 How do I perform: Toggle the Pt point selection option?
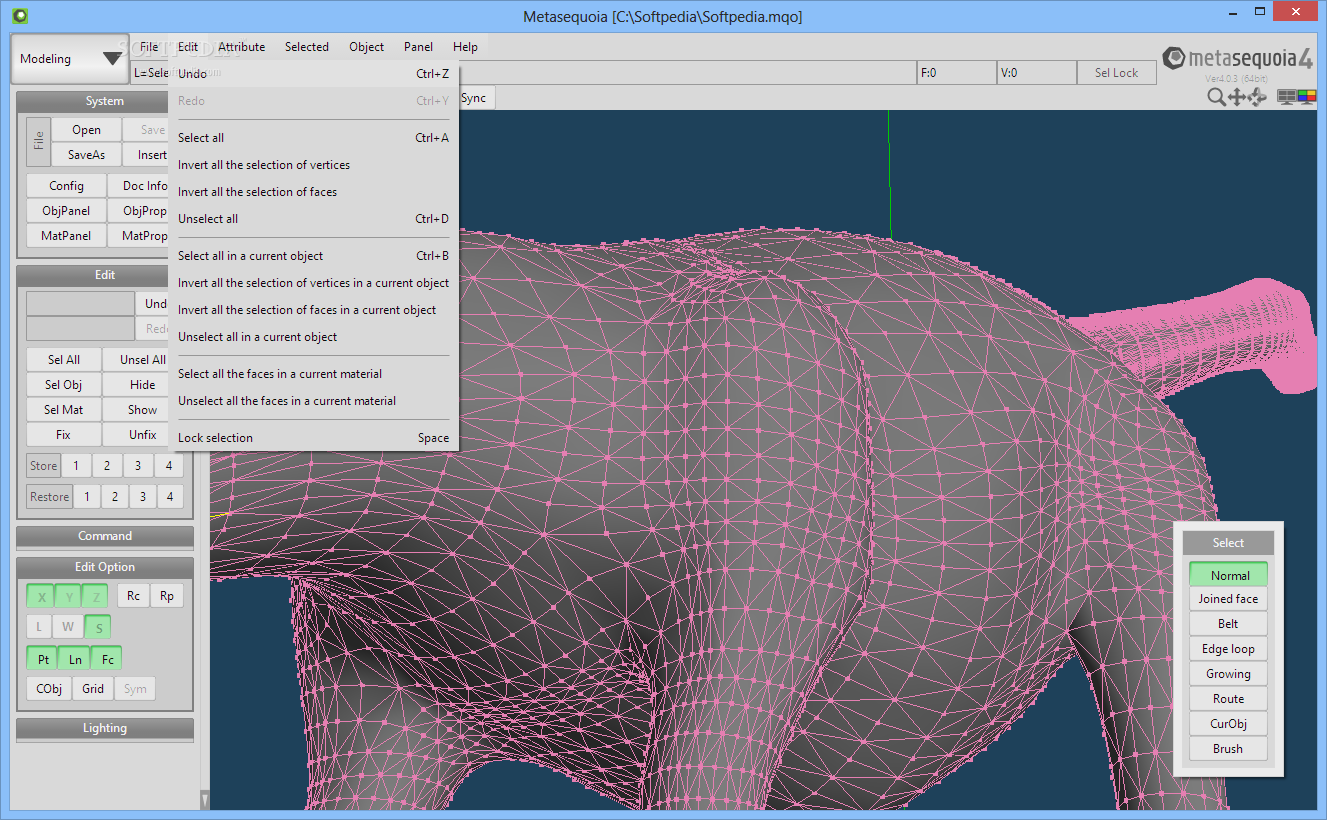click(x=43, y=659)
